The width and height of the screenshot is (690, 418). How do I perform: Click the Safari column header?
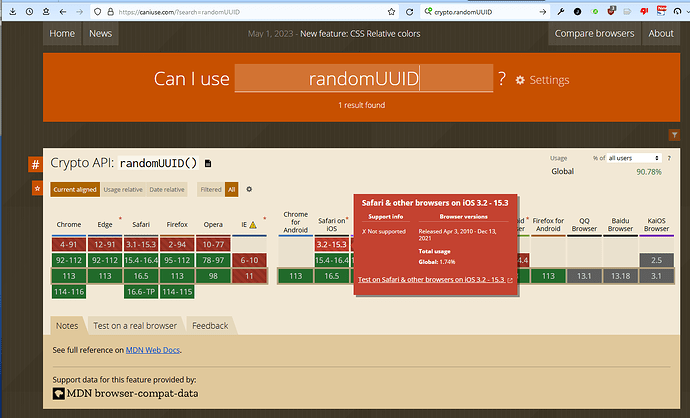pos(141,224)
